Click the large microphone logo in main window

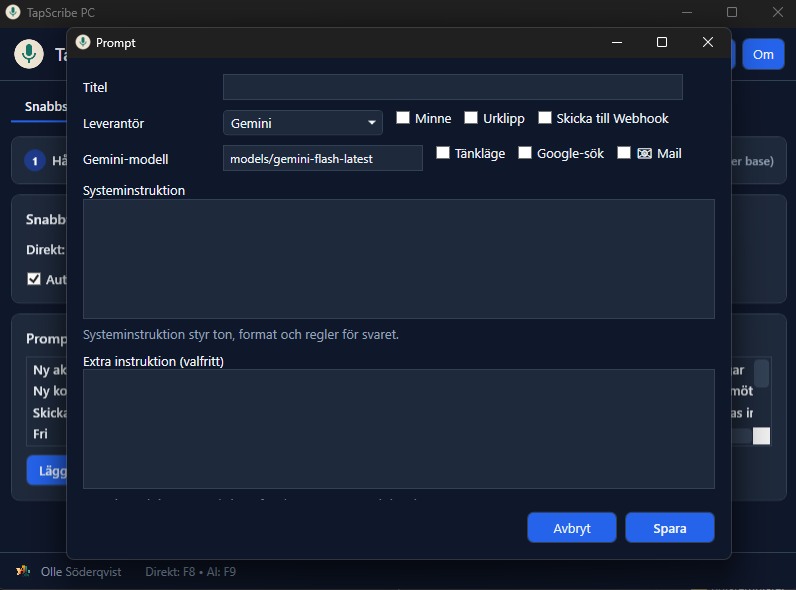click(x=29, y=54)
